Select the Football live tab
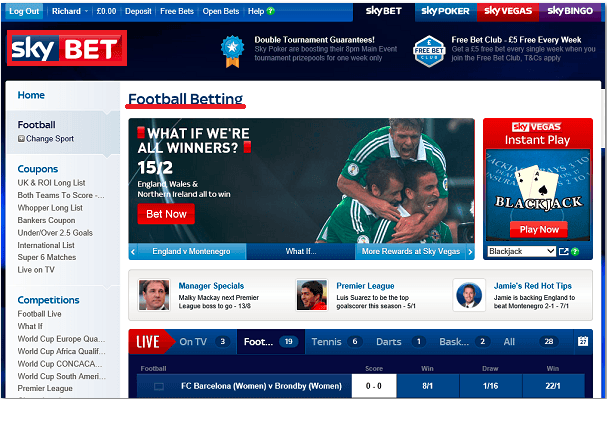The image size is (607, 443). [271, 342]
